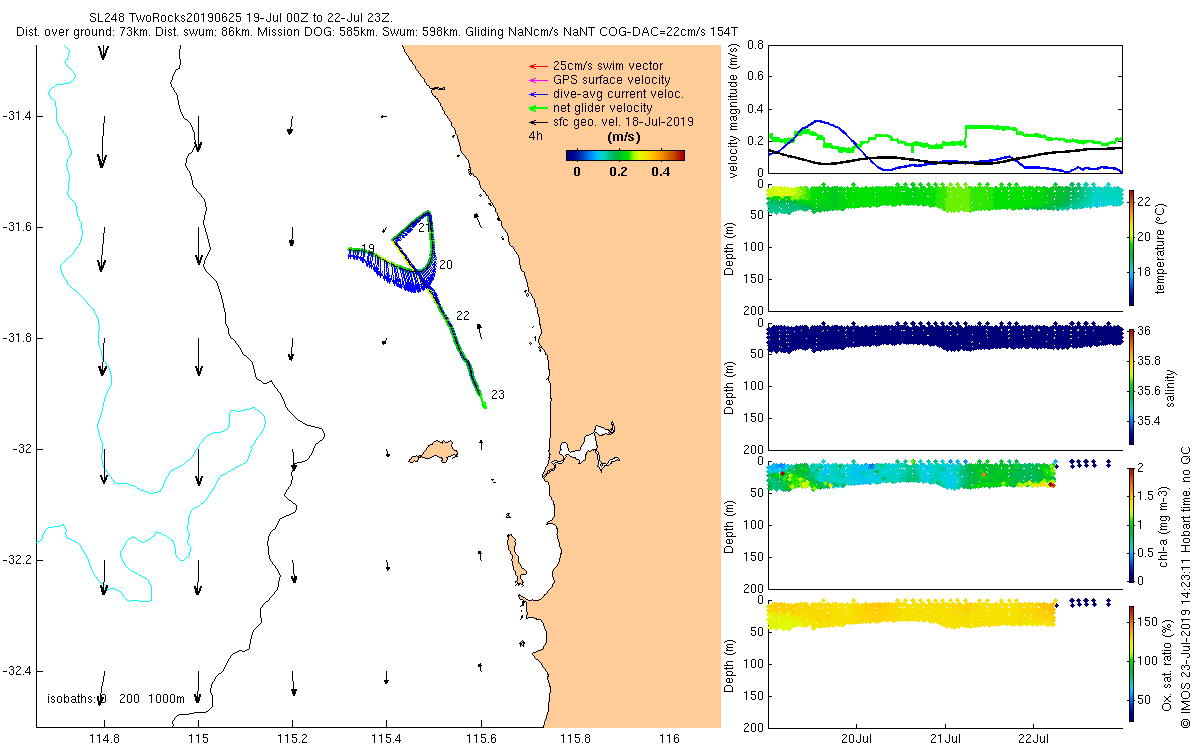Click longitude tick label 115.6
The image size is (1200, 750).
pyautogui.click(x=481, y=739)
